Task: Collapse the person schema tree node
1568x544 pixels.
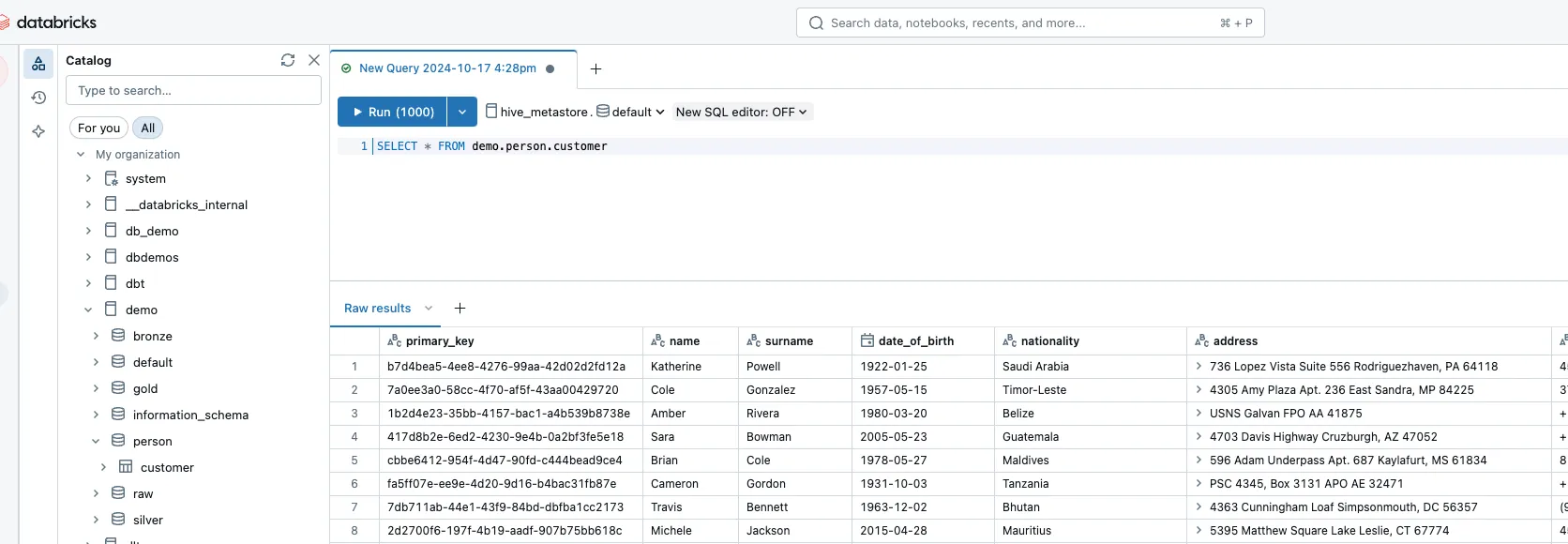Action: coord(96,441)
